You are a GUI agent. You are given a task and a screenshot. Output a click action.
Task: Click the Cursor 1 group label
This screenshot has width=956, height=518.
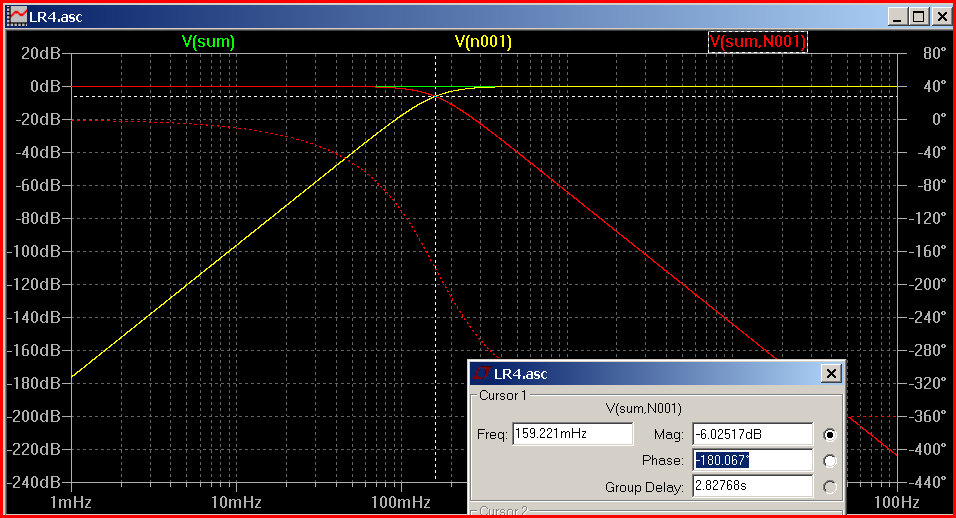[502, 396]
